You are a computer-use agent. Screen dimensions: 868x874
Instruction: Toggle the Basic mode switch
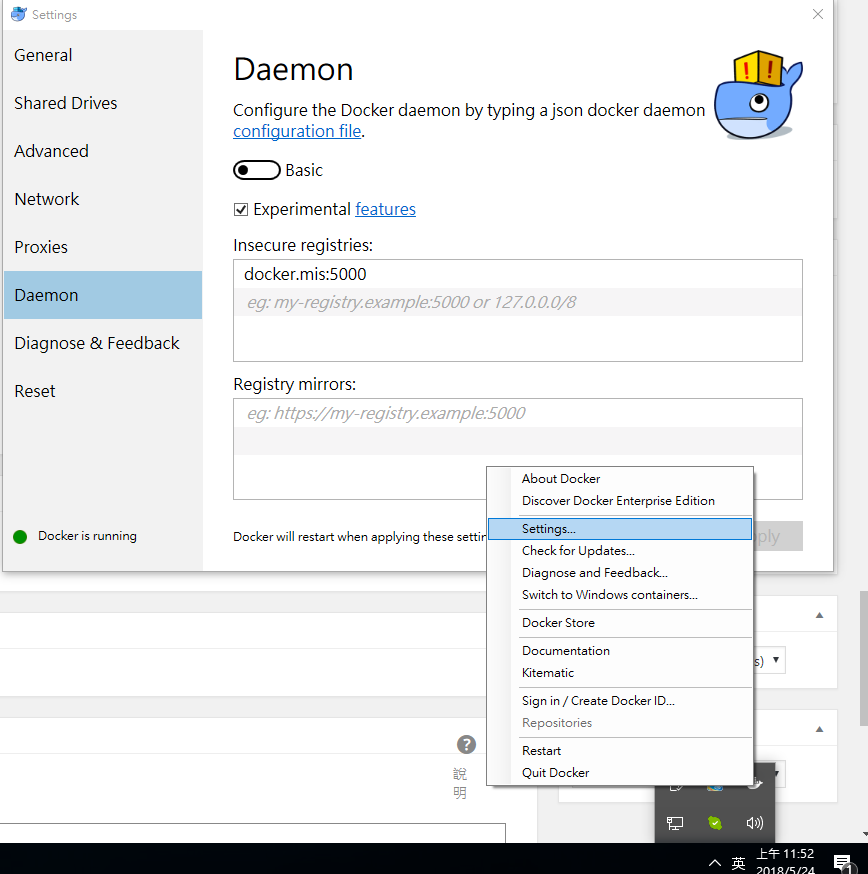coord(256,170)
